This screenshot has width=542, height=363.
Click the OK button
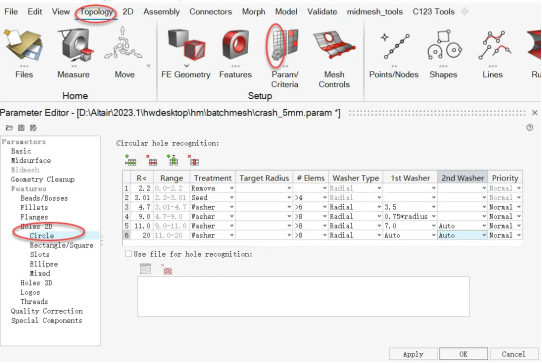(463, 354)
